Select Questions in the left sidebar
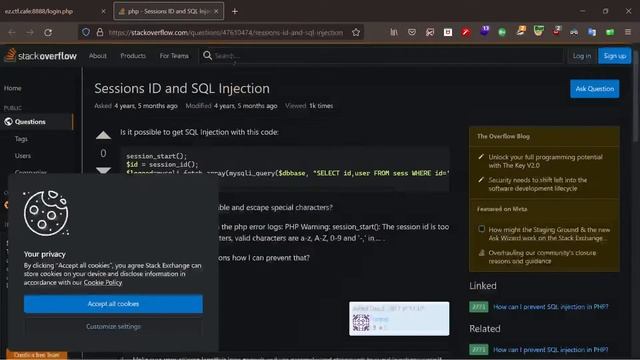The image size is (640, 360). pos(37,122)
